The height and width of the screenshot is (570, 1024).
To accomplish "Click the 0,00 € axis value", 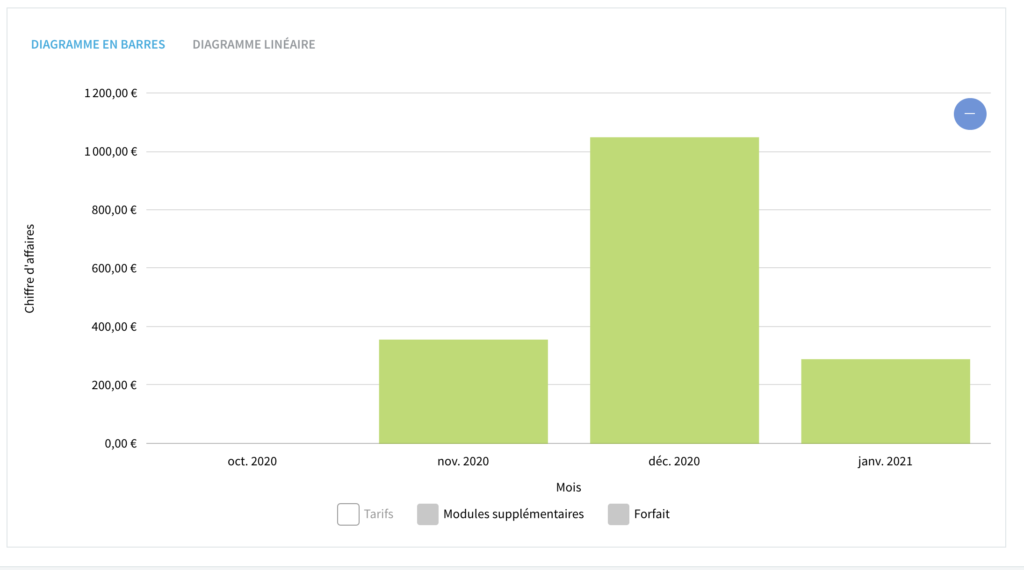I will tap(120, 443).
